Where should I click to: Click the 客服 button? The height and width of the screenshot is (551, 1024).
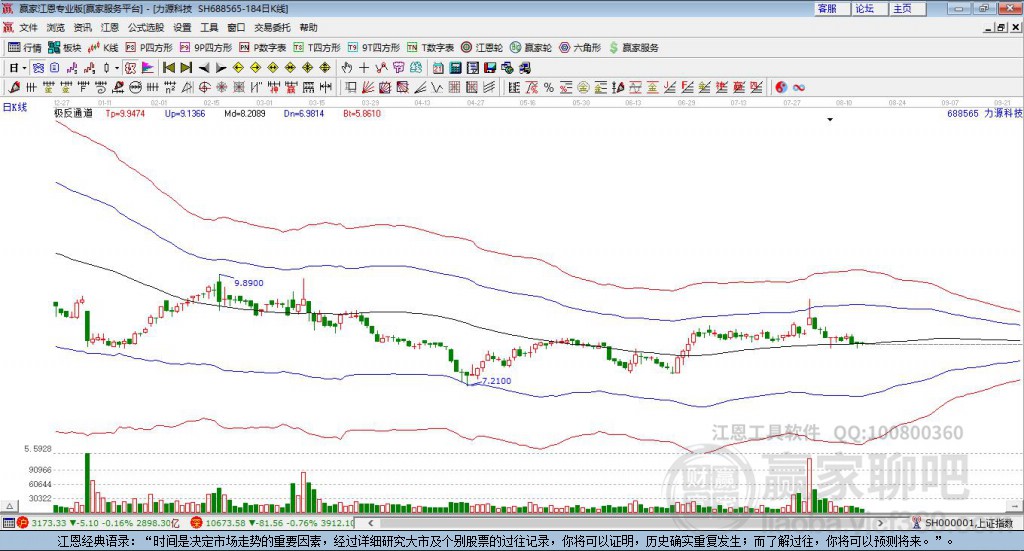click(832, 8)
